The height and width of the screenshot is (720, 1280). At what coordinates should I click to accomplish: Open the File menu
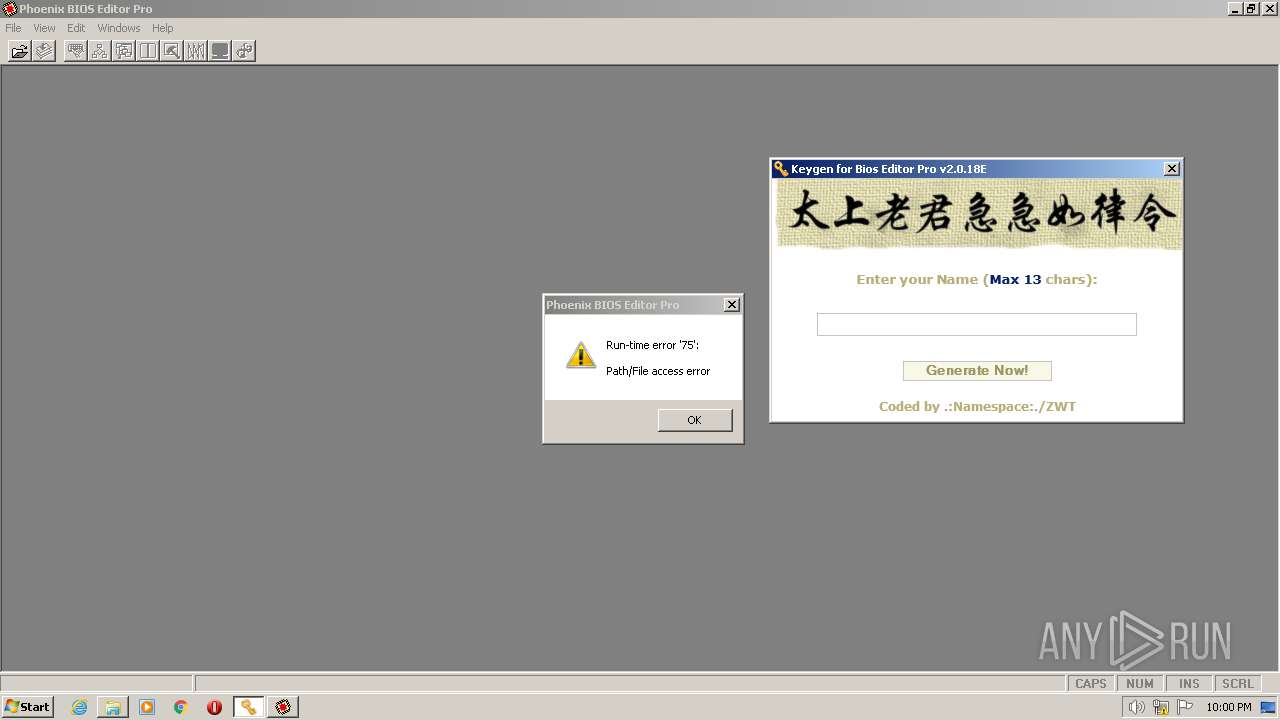click(13, 28)
